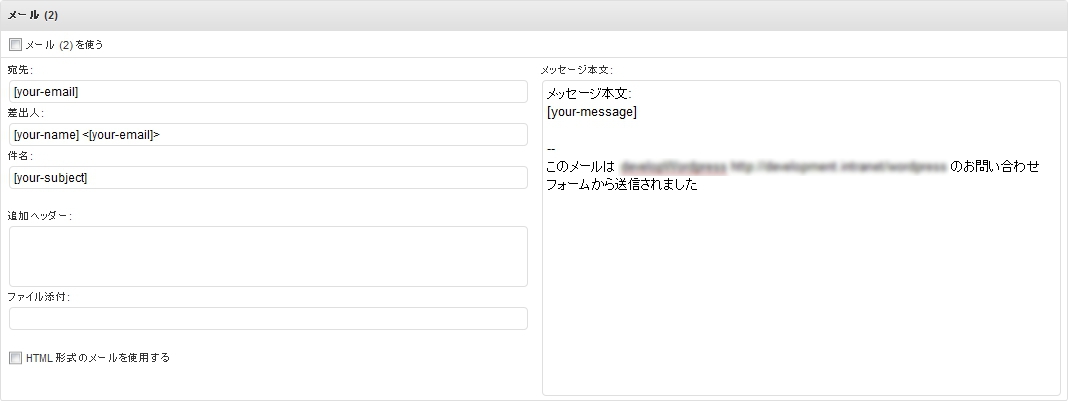This screenshot has width=1068, height=401.
Task: Focus the empty 追加ヘッダー text area
Action: [x=268, y=256]
